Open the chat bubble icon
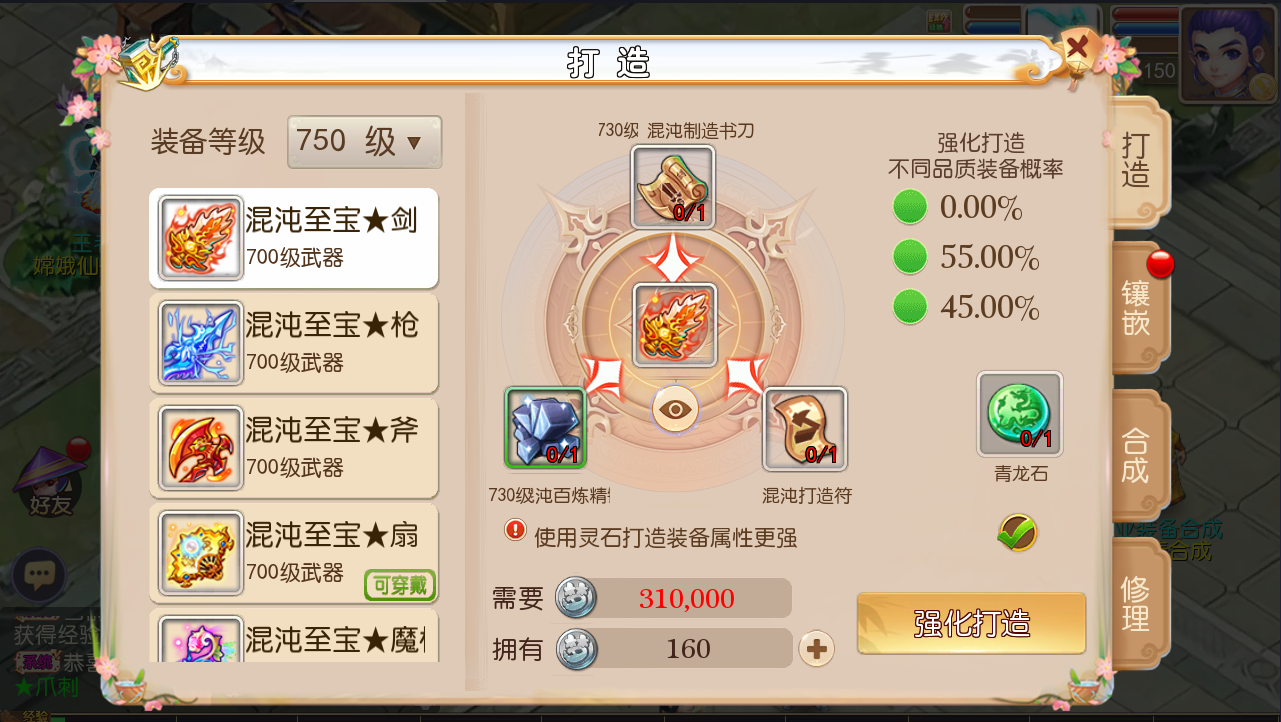1281x722 pixels. [x=40, y=575]
